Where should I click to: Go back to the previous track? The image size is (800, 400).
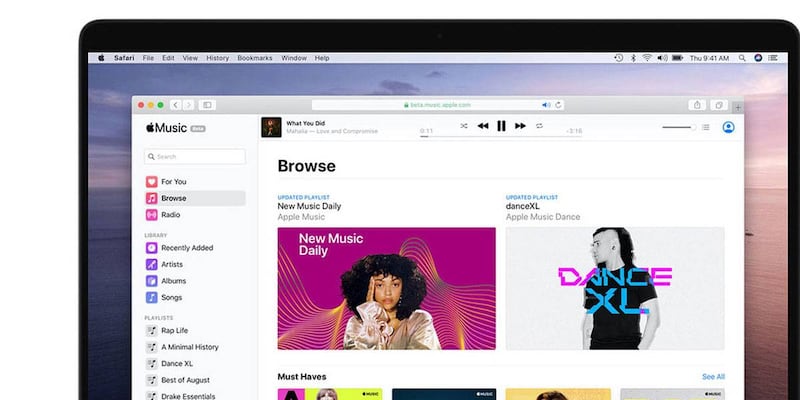pos(482,126)
